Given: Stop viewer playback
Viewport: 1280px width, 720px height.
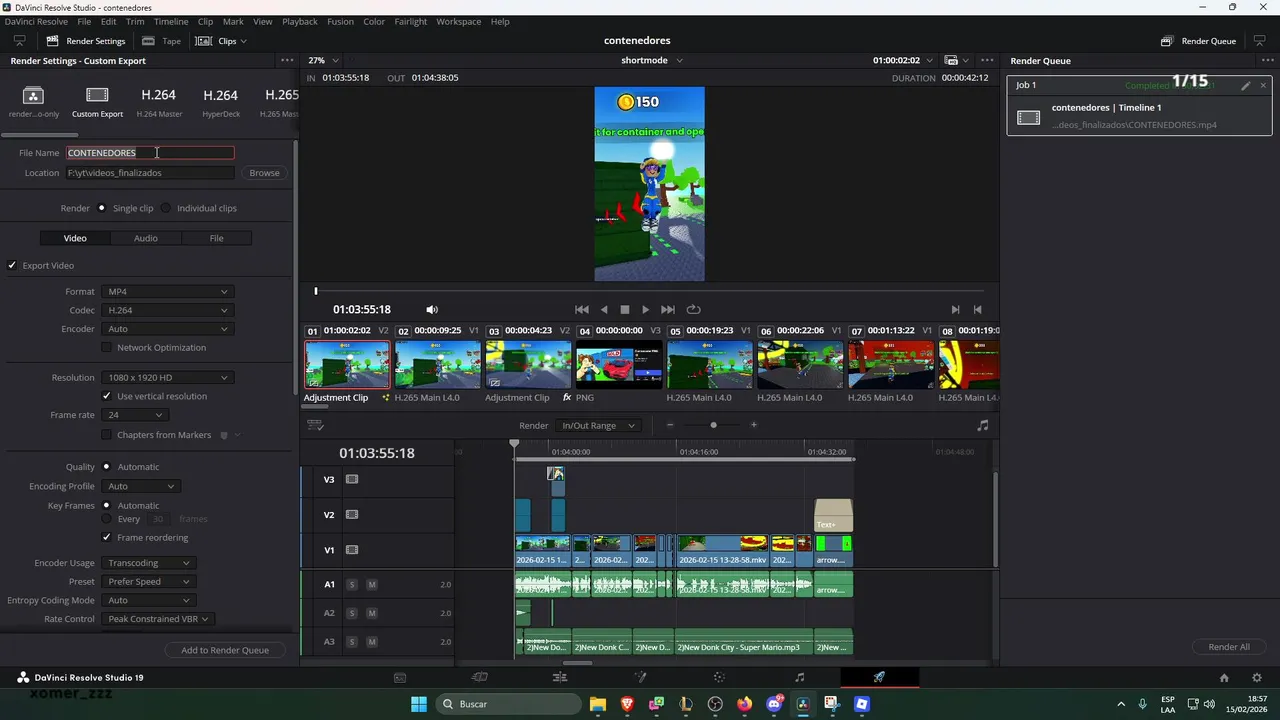Looking at the screenshot, I should pos(625,310).
